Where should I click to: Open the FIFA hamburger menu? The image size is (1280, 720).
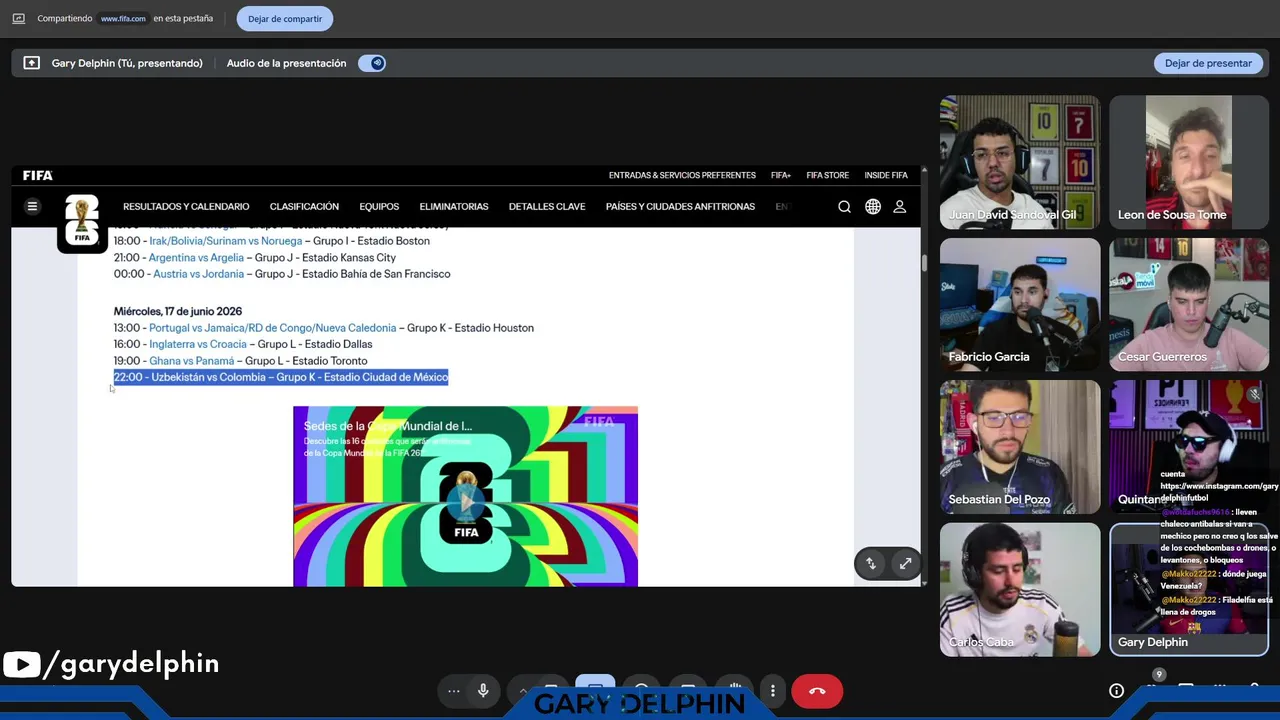32,207
